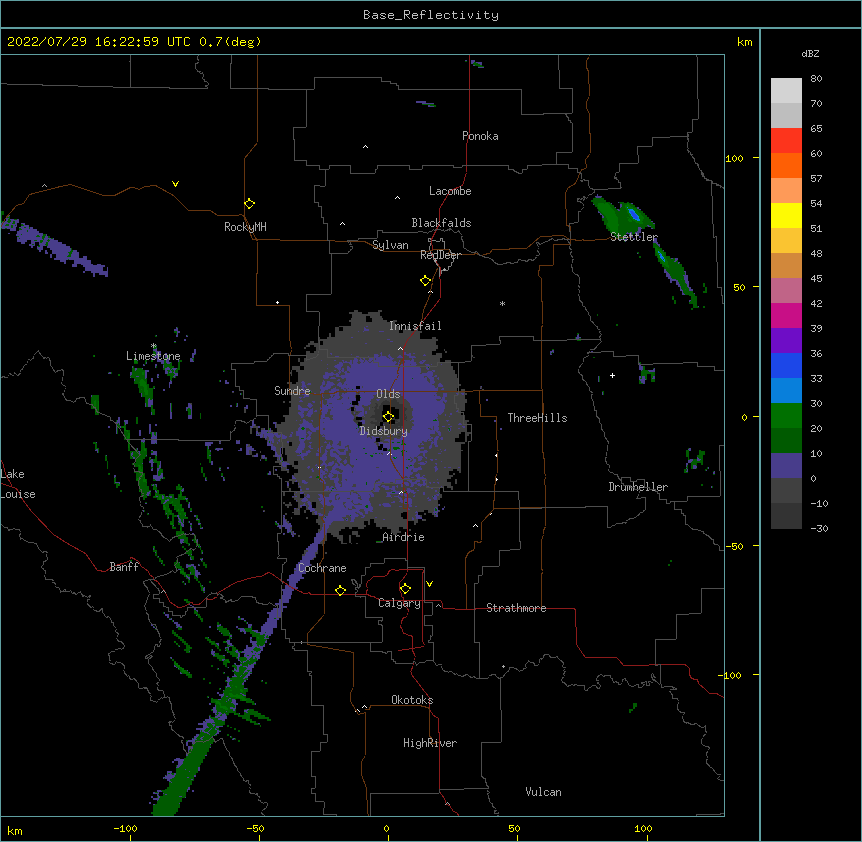
Task: Click the white asterisk above Limestone
Action: coord(154,346)
